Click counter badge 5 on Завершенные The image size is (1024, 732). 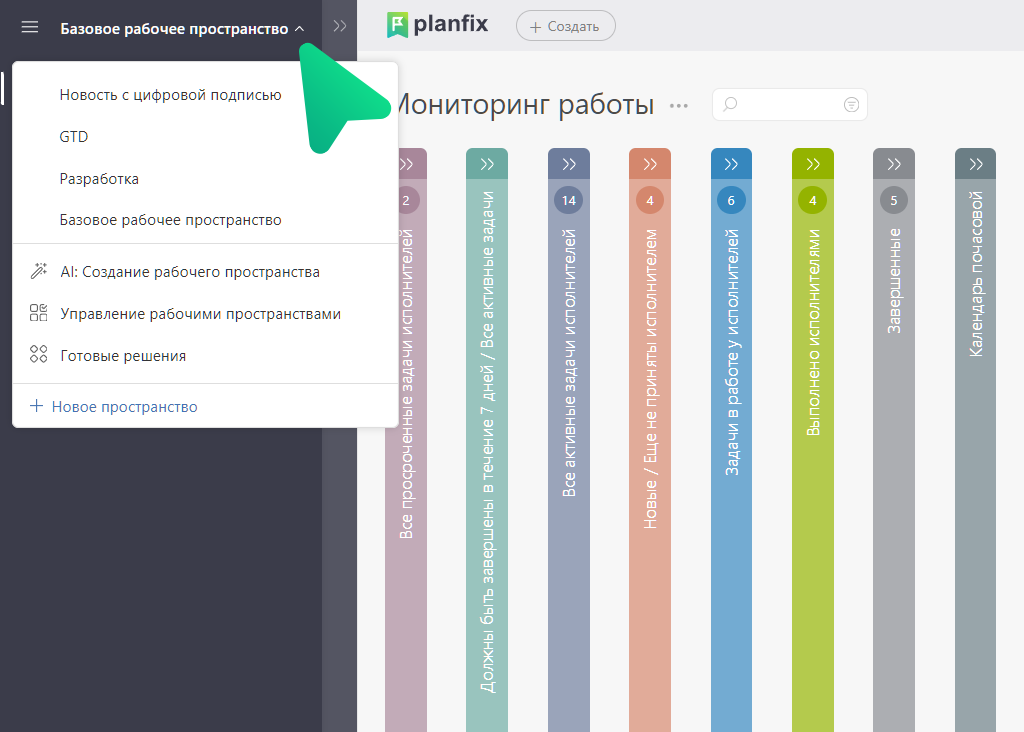coord(894,200)
